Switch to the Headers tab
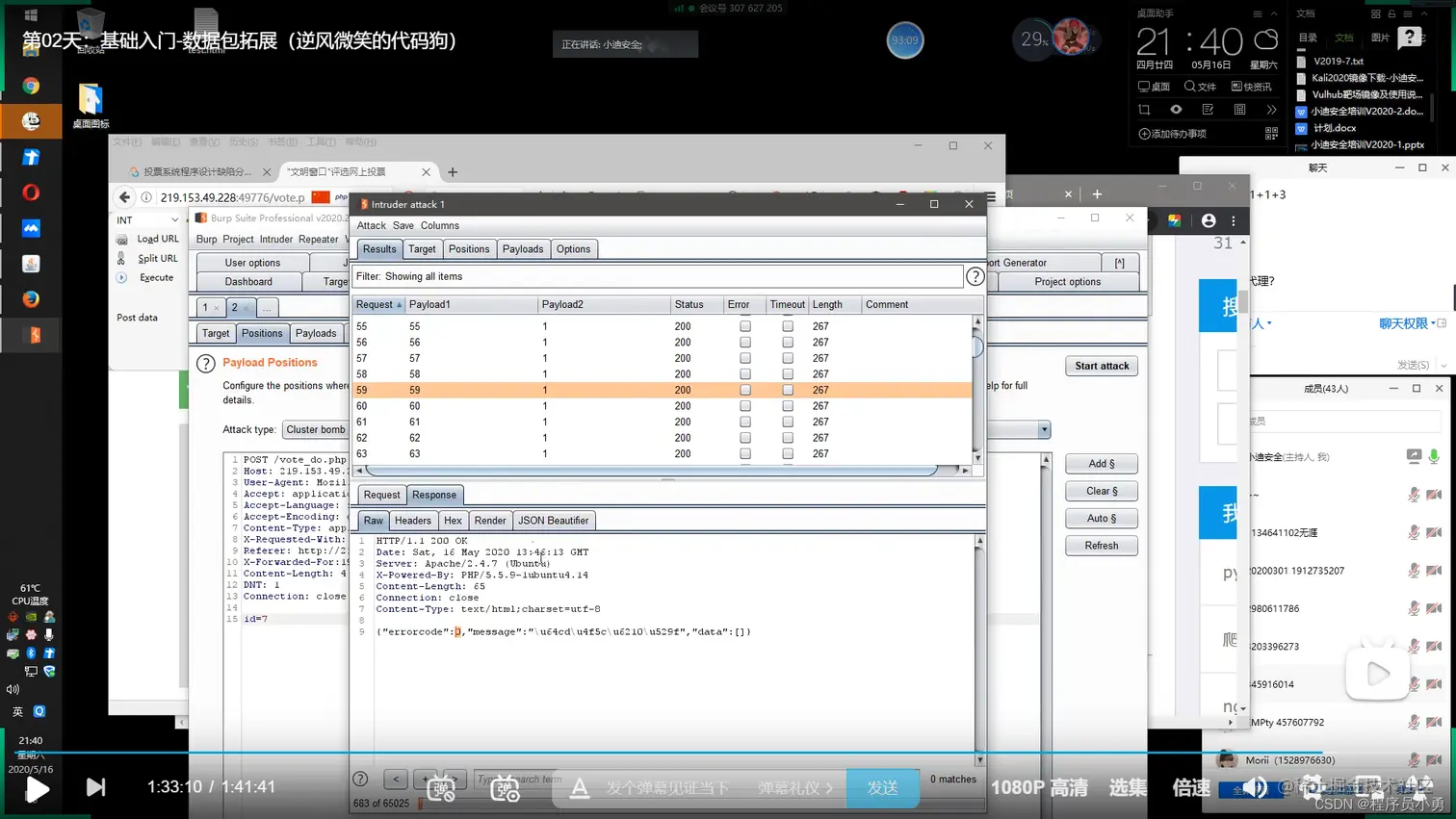Image resolution: width=1456 pixels, height=819 pixels. point(412,521)
